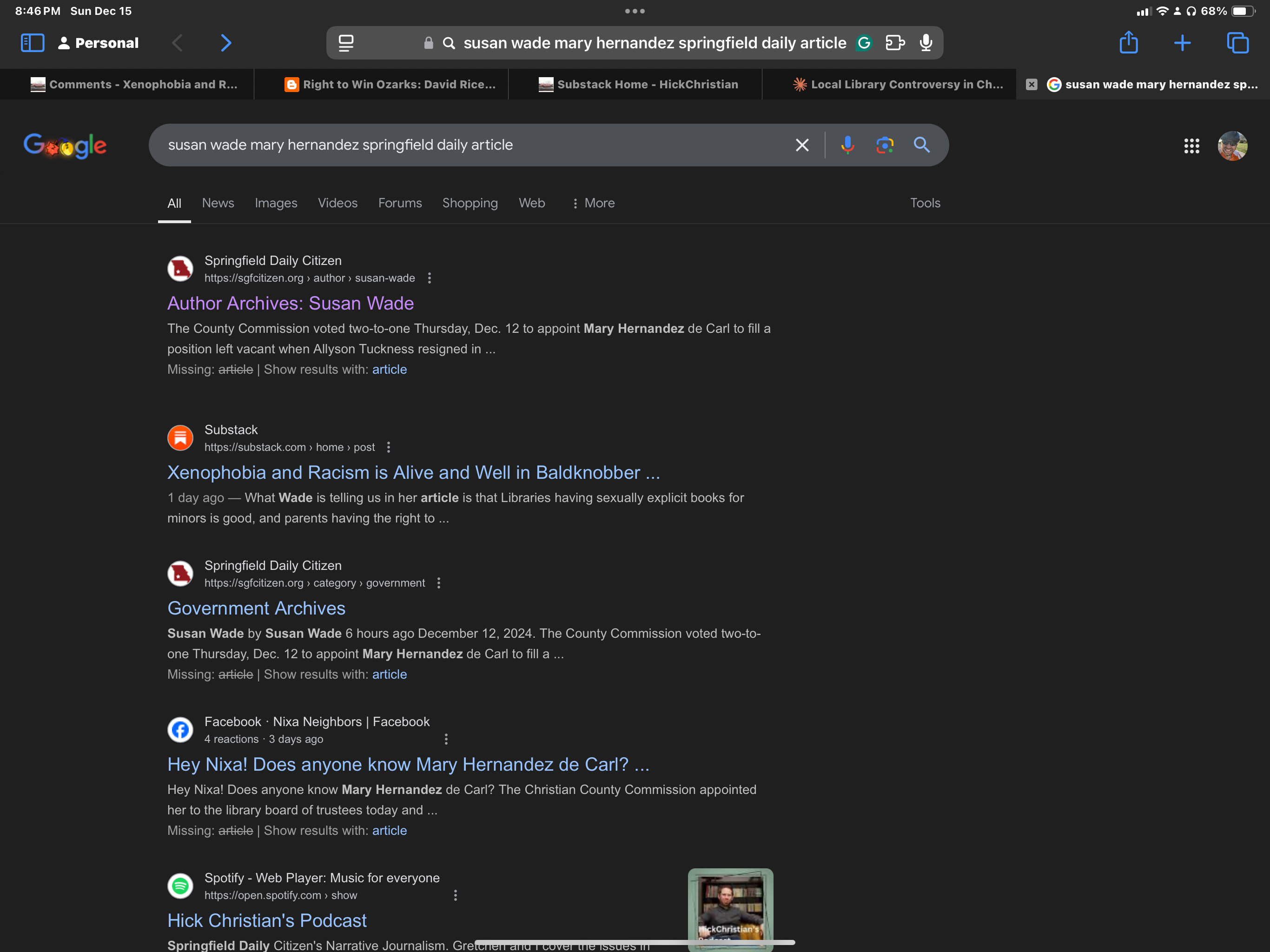Tap the three-dot multitasking control at top
This screenshot has width=1270, height=952.
(x=635, y=11)
